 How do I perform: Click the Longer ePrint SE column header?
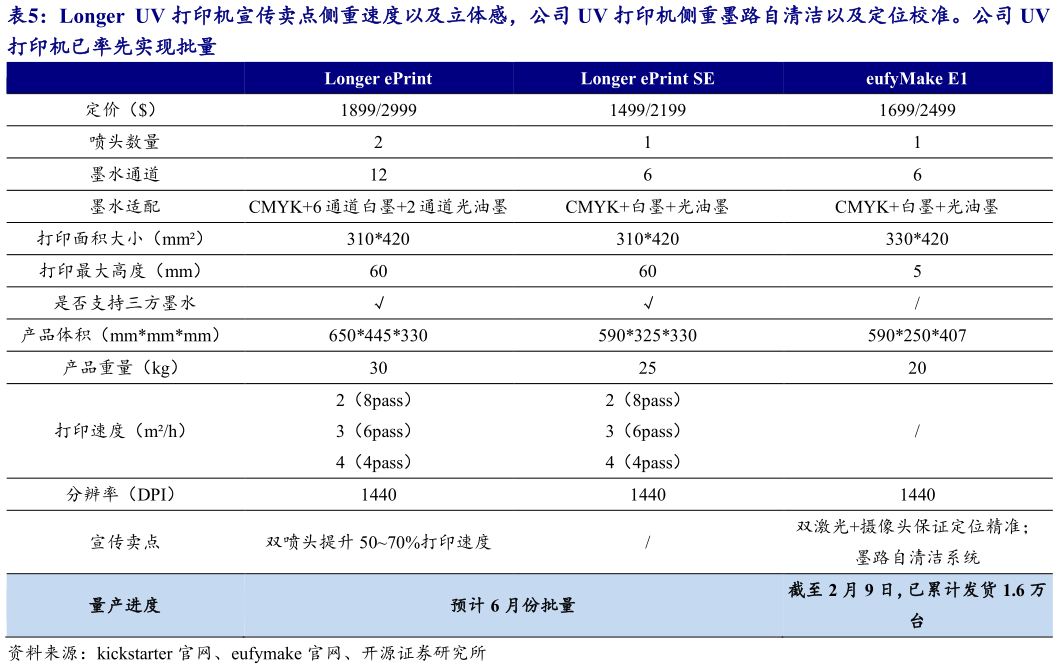point(647,78)
